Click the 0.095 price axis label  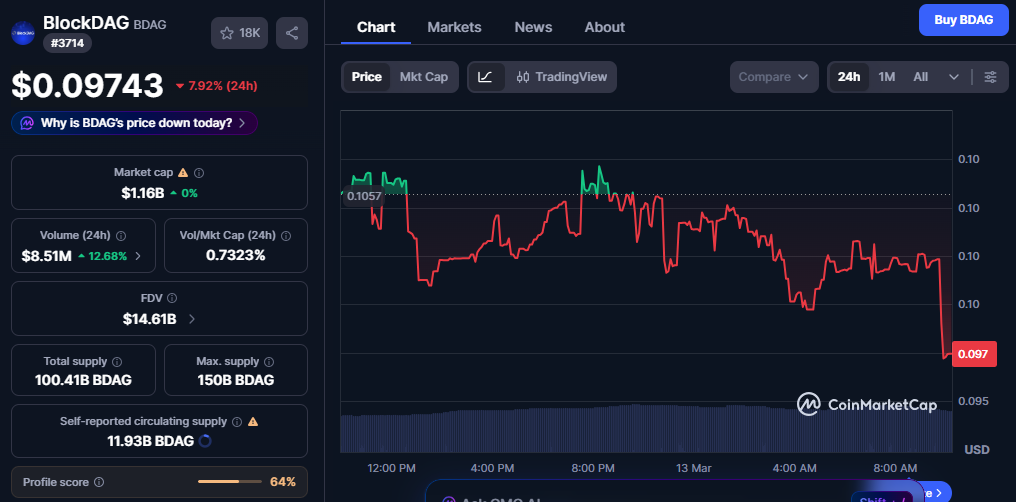pyautogui.click(x=974, y=401)
